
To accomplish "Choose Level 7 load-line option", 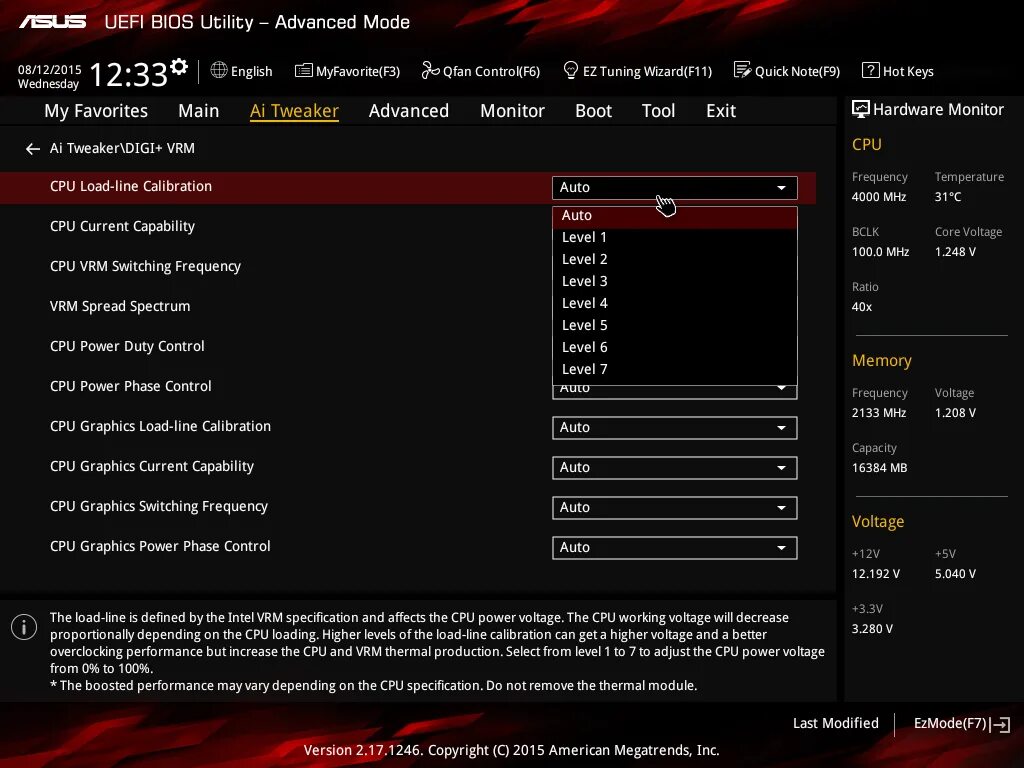I will pyautogui.click(x=675, y=370).
